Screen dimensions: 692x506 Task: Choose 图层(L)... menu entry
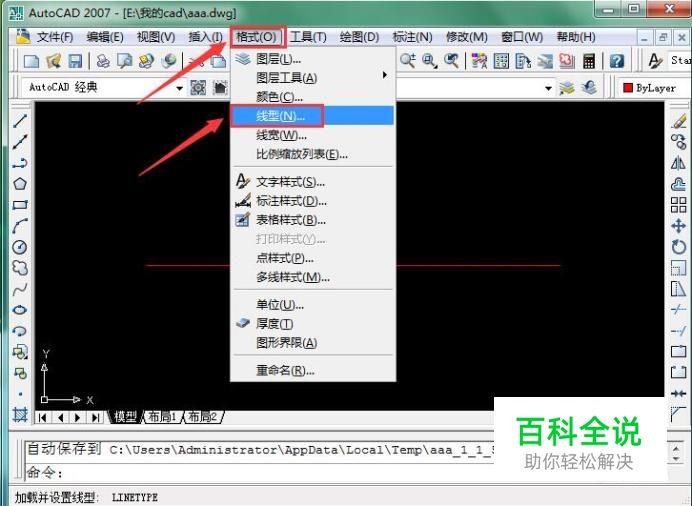312,59
